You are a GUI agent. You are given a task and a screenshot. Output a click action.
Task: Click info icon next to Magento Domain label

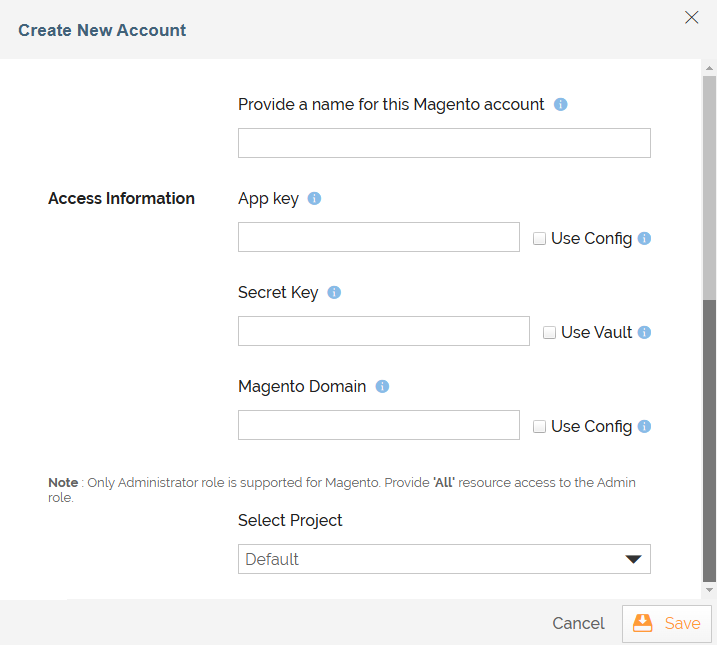pos(382,386)
